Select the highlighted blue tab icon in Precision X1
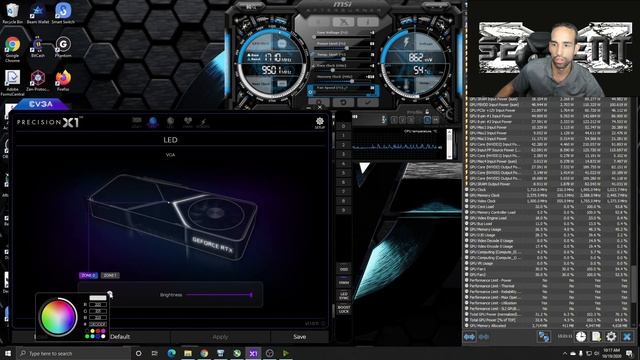This screenshot has width=640, height=360. [153, 121]
